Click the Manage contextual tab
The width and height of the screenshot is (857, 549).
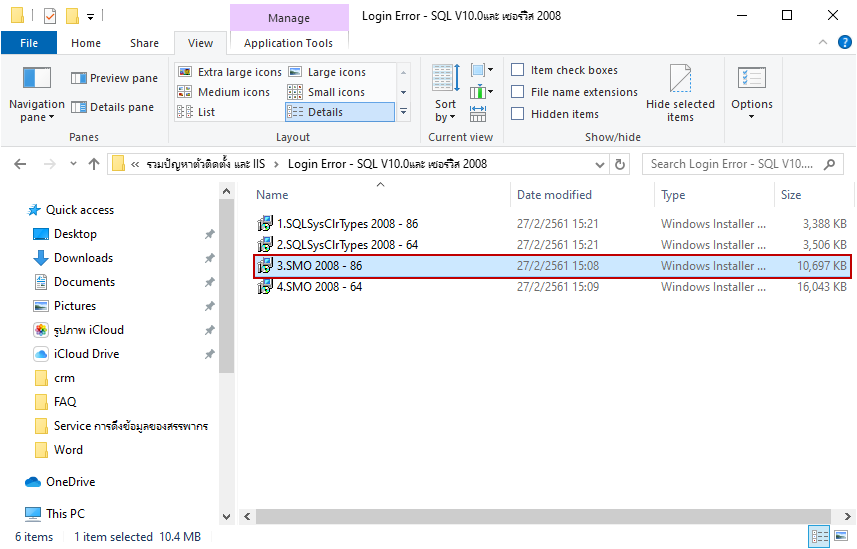[289, 18]
